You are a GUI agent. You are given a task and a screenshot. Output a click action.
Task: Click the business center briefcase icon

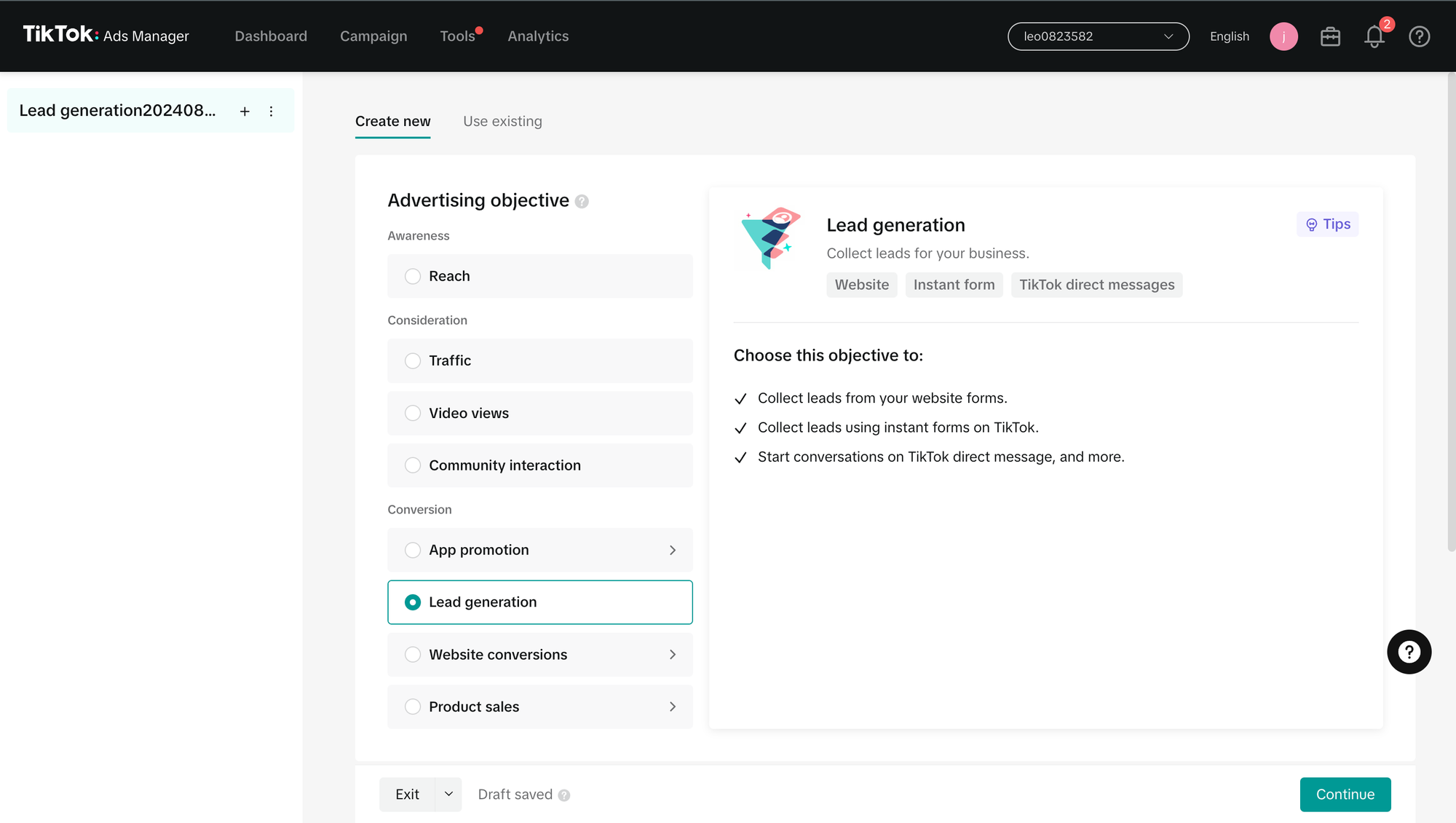click(x=1330, y=36)
